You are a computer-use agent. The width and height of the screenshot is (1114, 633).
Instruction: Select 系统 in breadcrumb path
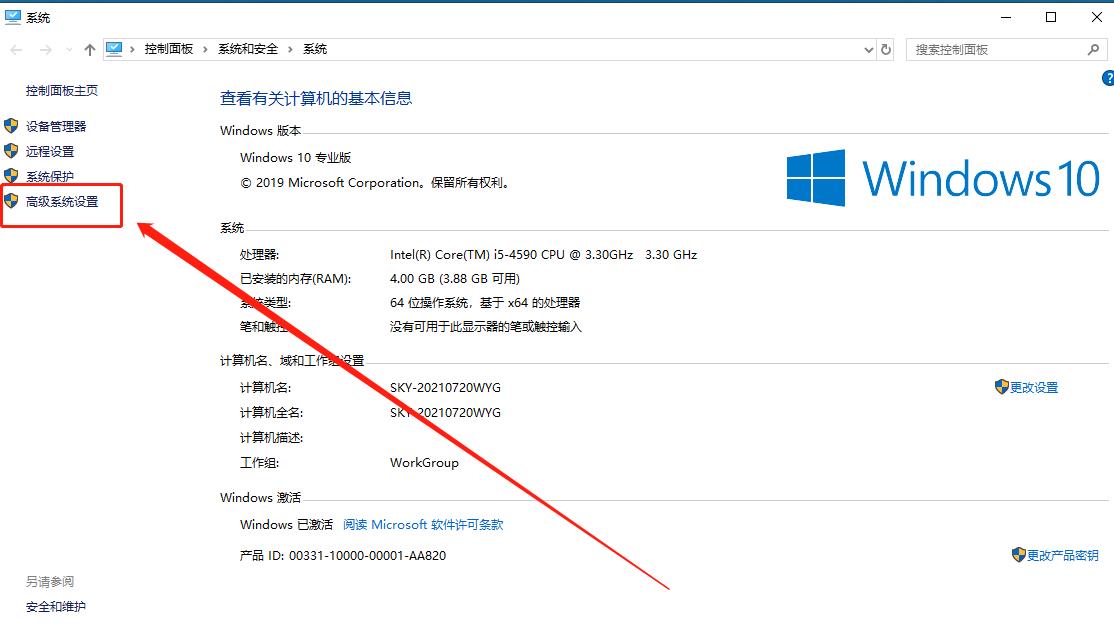(315, 49)
